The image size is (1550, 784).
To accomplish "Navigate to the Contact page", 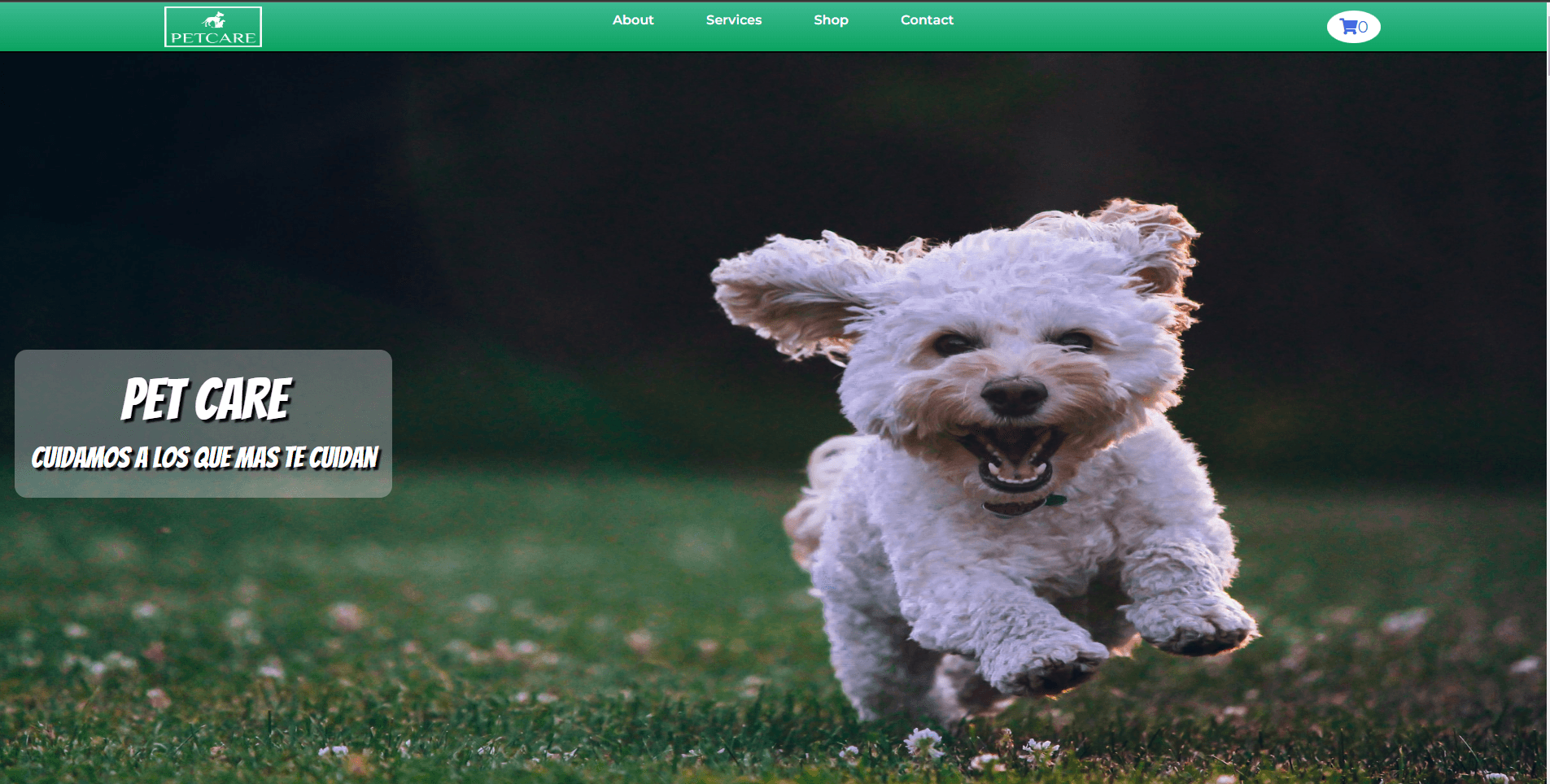I will (x=926, y=20).
